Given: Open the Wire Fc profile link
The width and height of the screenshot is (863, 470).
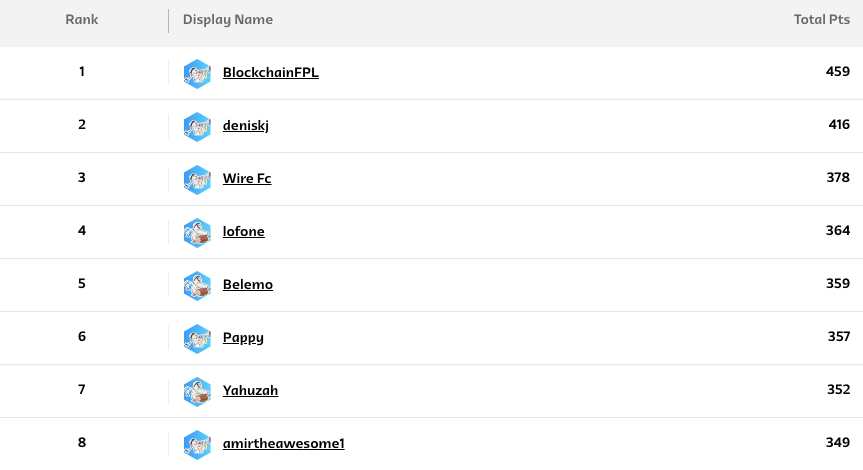Looking at the screenshot, I should (247, 178).
